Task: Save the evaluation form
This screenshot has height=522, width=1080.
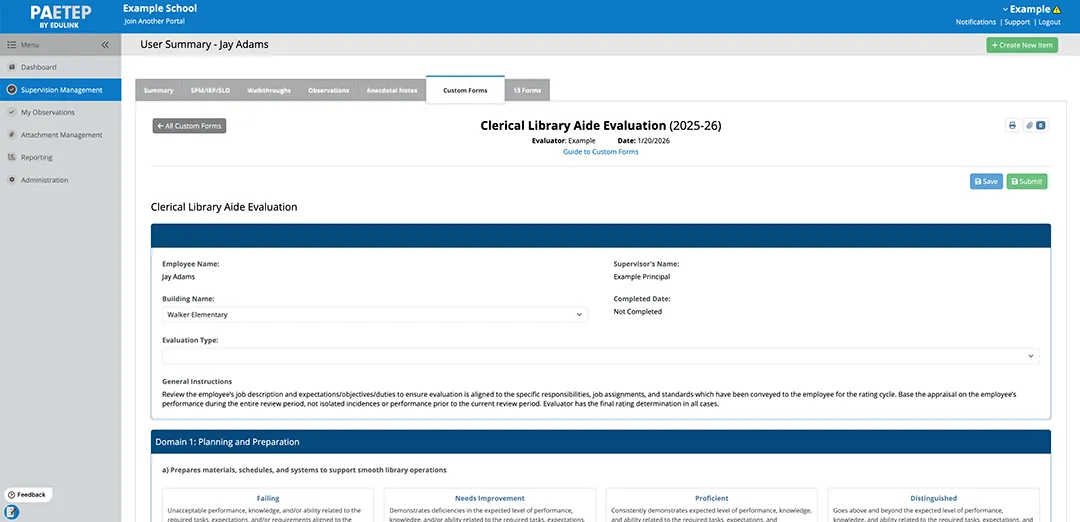Action: coord(986,181)
